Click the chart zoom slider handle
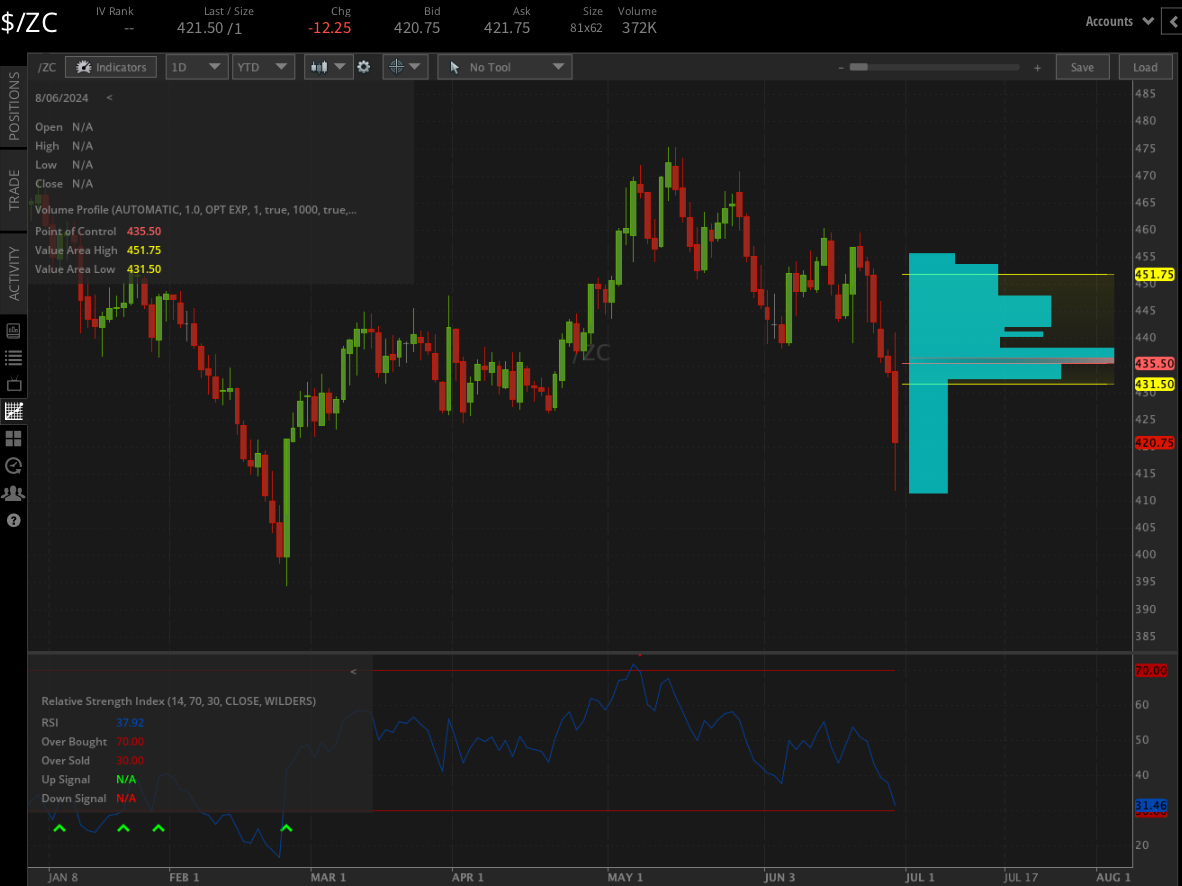The height and width of the screenshot is (886, 1182). pyautogui.click(x=858, y=67)
